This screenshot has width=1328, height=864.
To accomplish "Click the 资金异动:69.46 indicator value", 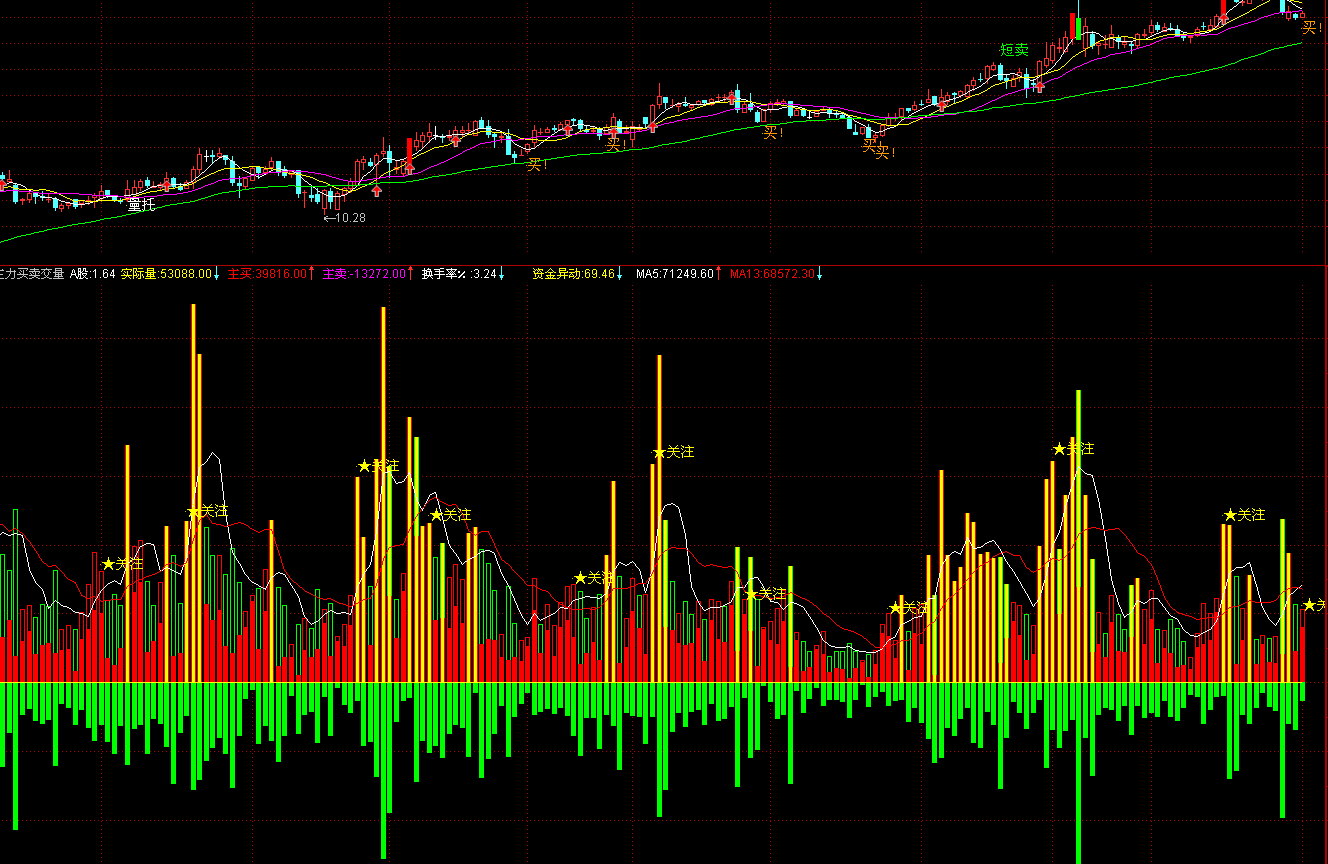I will click(573, 273).
